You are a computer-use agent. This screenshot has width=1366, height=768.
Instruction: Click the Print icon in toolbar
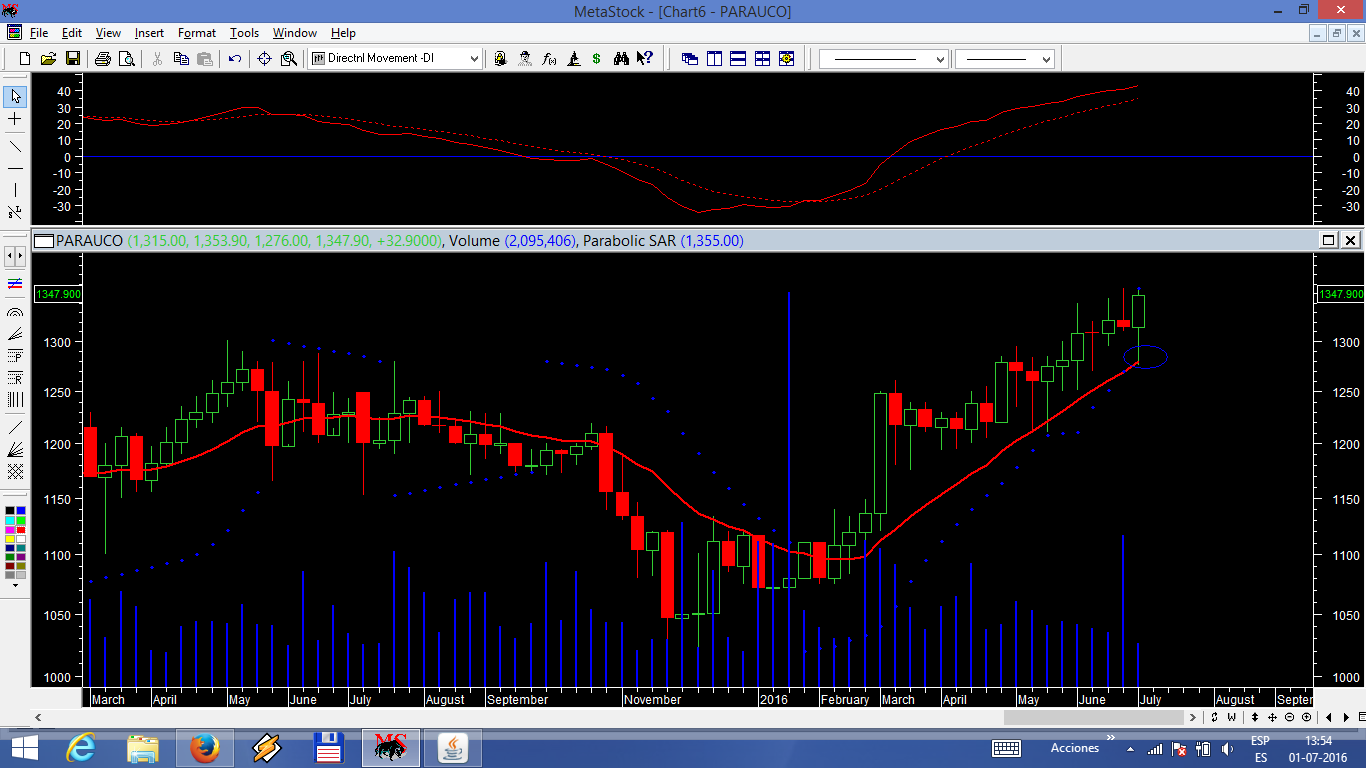[x=102, y=59]
